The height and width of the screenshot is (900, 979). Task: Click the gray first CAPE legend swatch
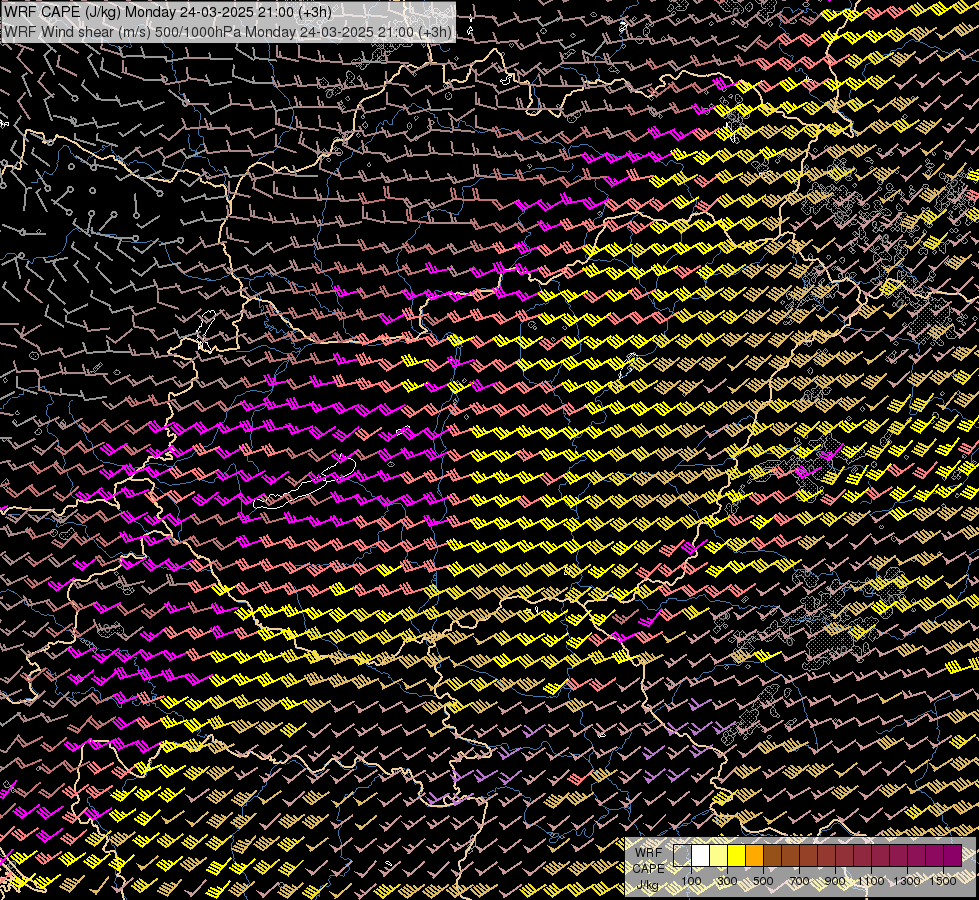coord(682,856)
